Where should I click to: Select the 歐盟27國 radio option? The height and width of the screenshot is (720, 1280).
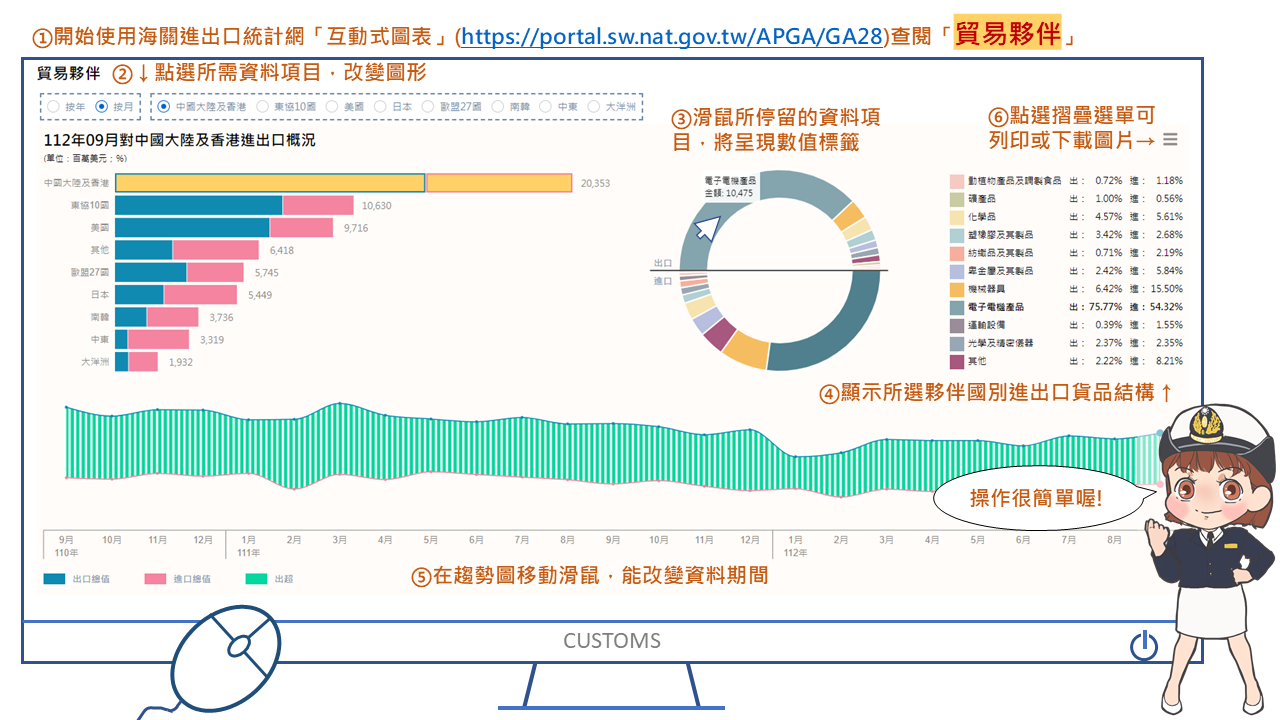point(429,106)
